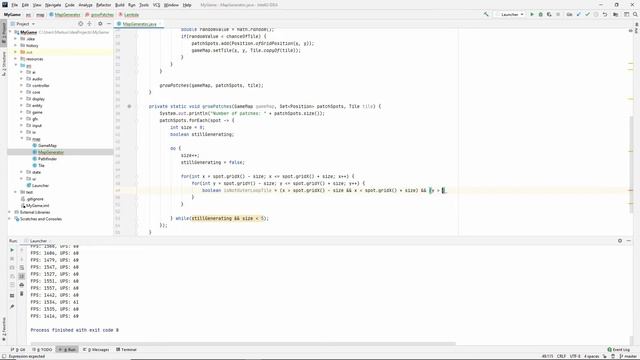Click the print icon in Run console
The width and height of the screenshot is (640, 360).
pos(22,285)
